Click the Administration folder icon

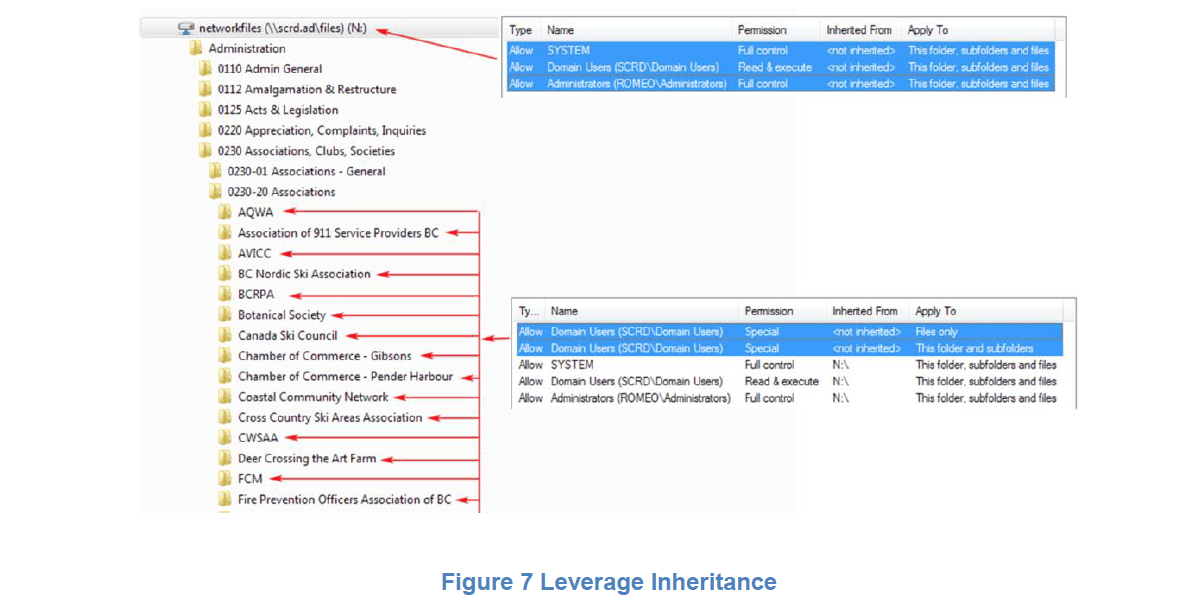click(195, 48)
